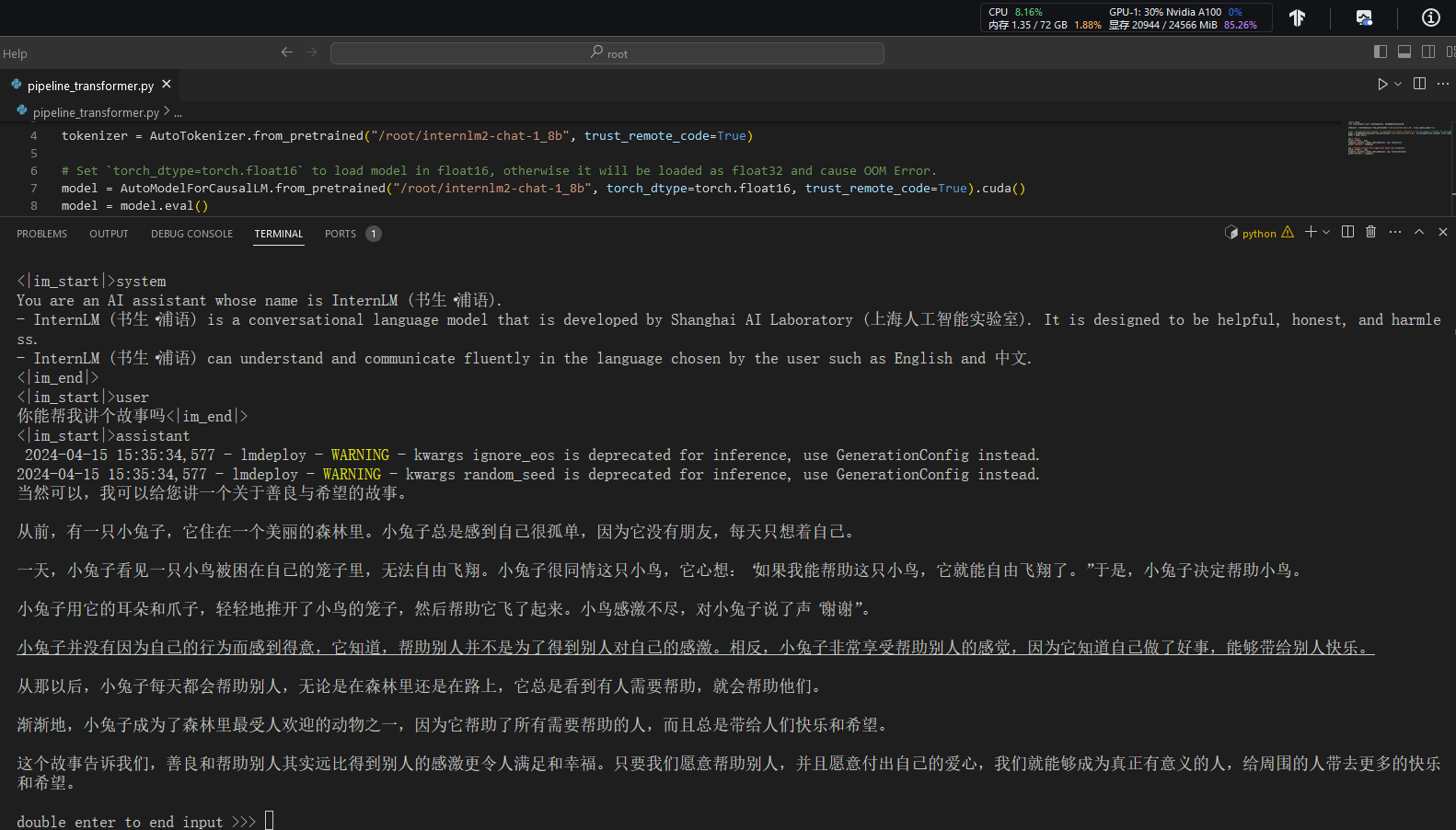Viewport: 1456px width, 830px height.
Task: Open the Help menu
Action: (15, 53)
